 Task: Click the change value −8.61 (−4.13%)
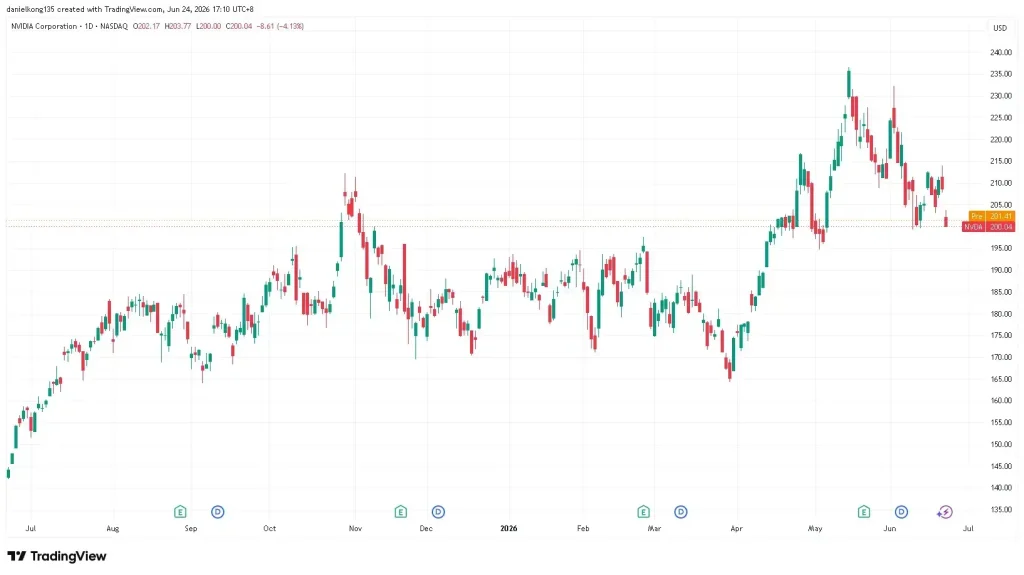(280, 26)
